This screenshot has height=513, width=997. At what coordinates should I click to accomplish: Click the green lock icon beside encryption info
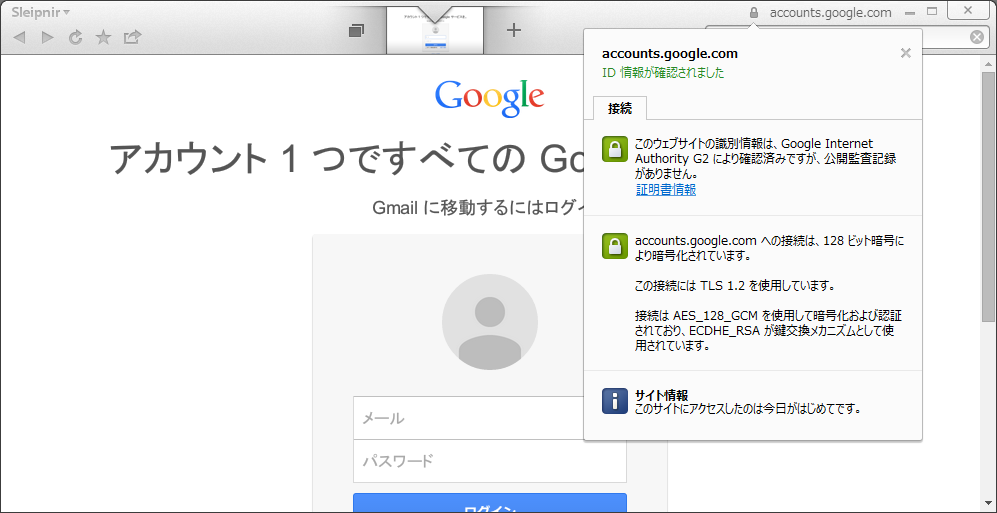tap(615, 247)
